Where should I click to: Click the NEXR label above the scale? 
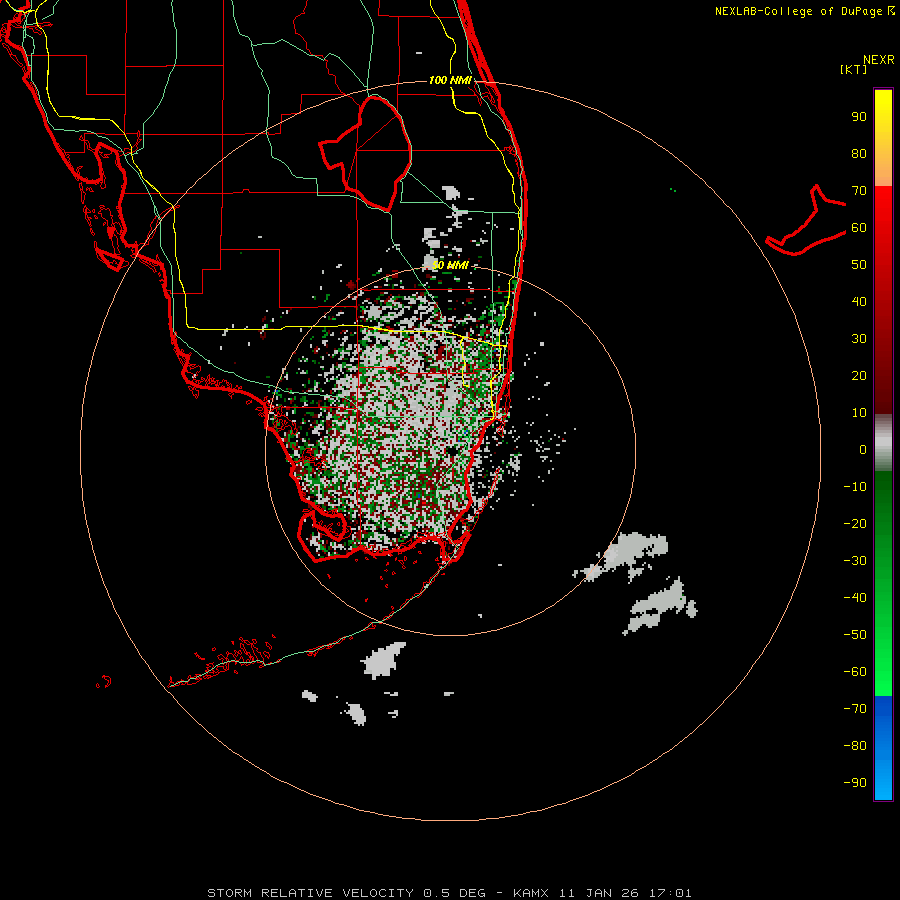879,60
